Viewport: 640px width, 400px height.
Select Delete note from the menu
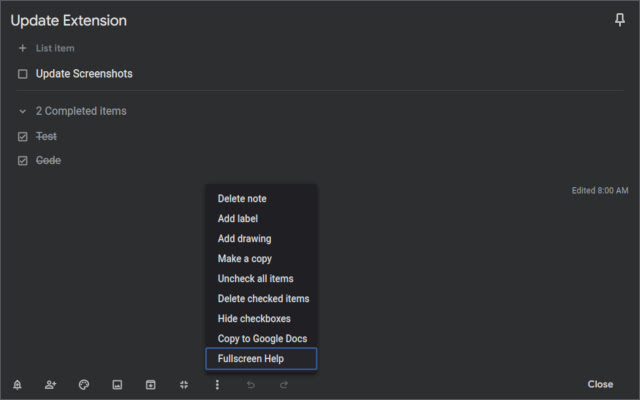[x=242, y=199]
